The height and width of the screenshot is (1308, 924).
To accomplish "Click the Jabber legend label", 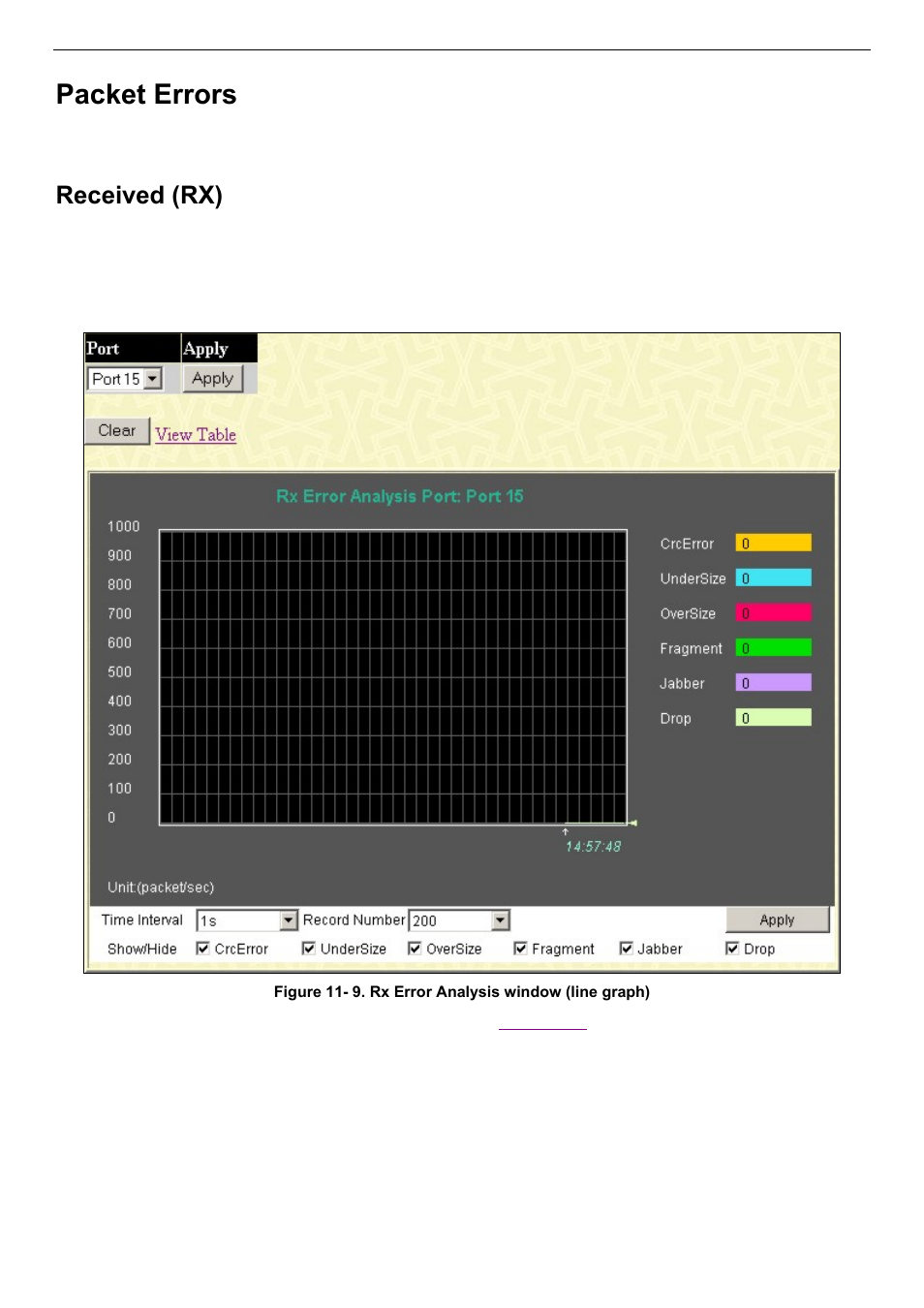I will point(682,683).
